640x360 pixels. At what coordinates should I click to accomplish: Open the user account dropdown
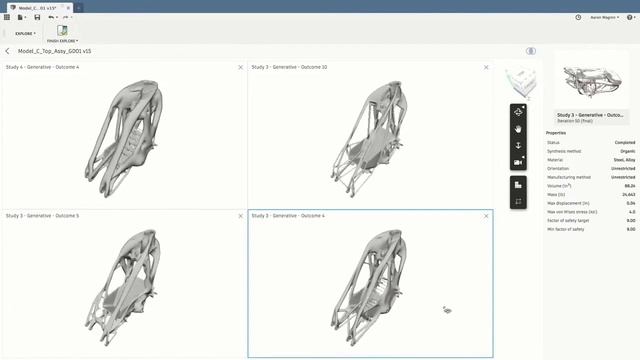click(604, 17)
